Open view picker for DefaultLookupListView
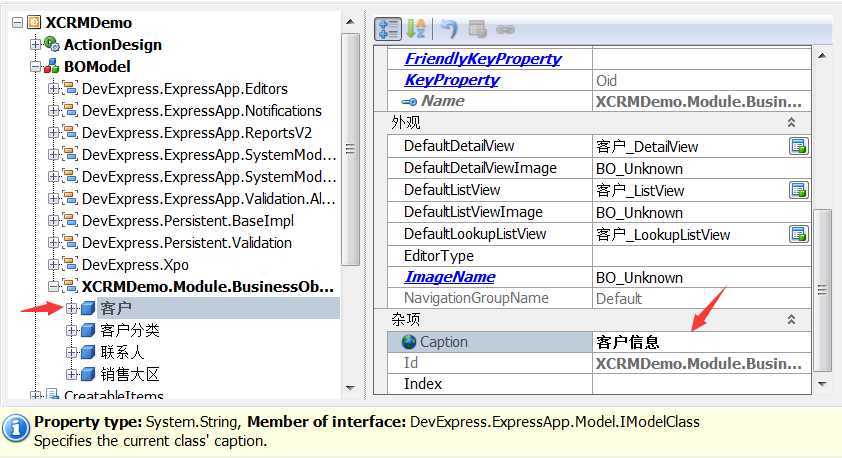Screen dimensions: 842x458 tap(799, 234)
